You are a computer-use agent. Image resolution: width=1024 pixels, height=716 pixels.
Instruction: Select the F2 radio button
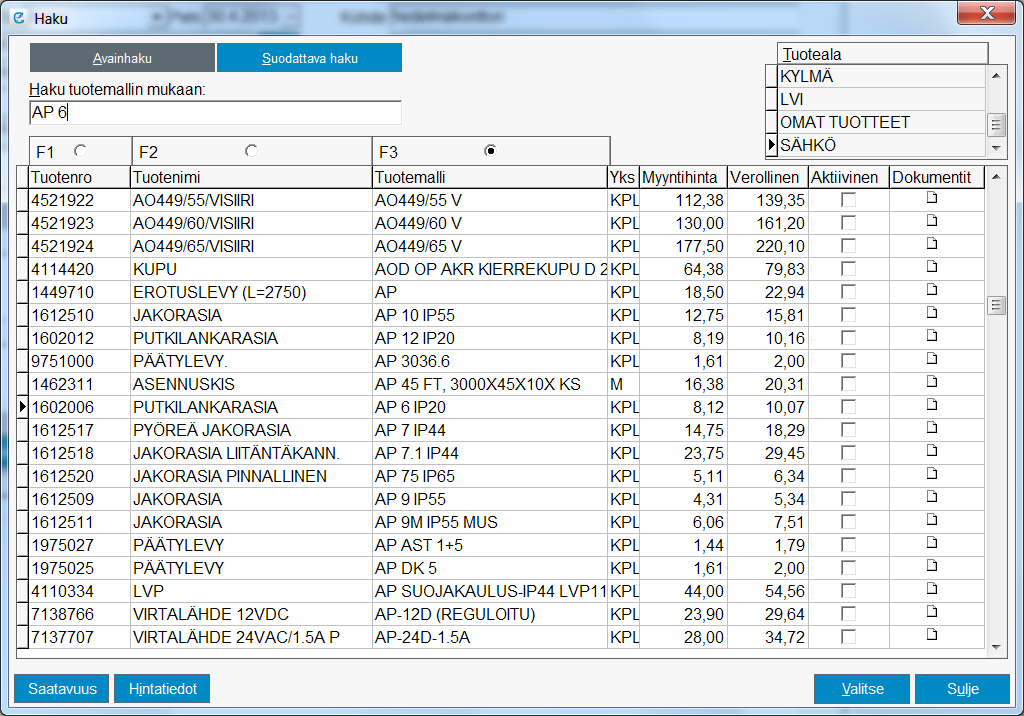click(251, 151)
